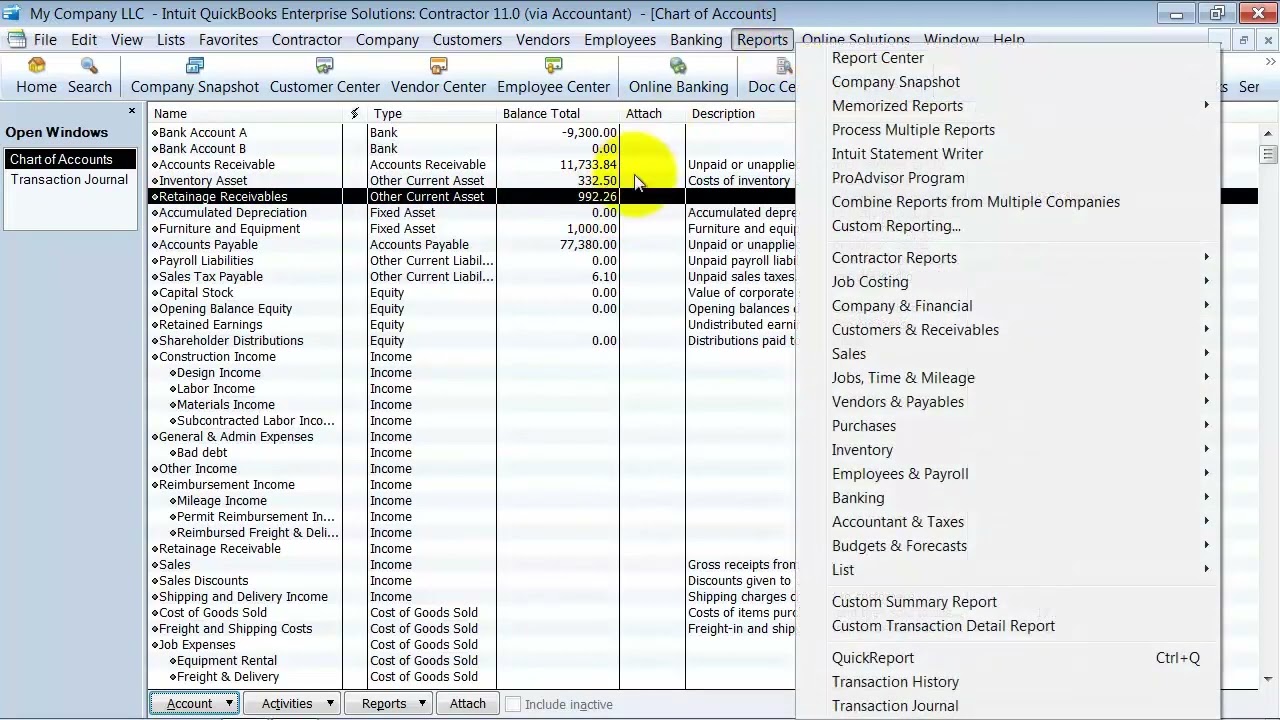Select the Mileage Income subaccount
1280x720 pixels.
472,500
